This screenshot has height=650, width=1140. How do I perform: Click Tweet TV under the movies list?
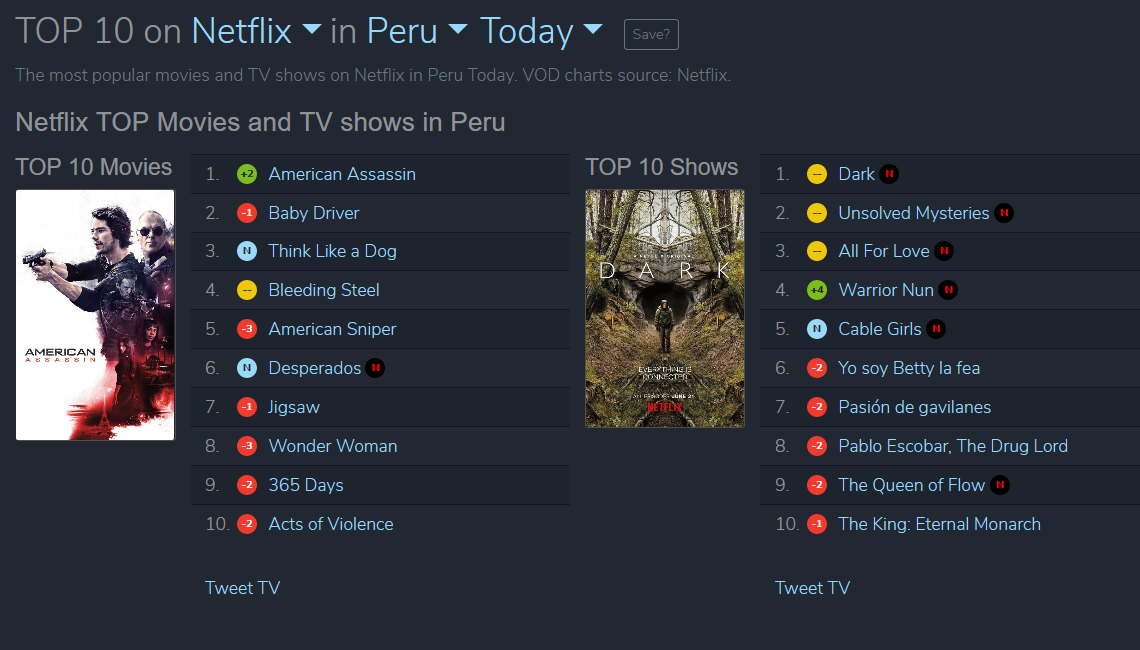pos(242,587)
